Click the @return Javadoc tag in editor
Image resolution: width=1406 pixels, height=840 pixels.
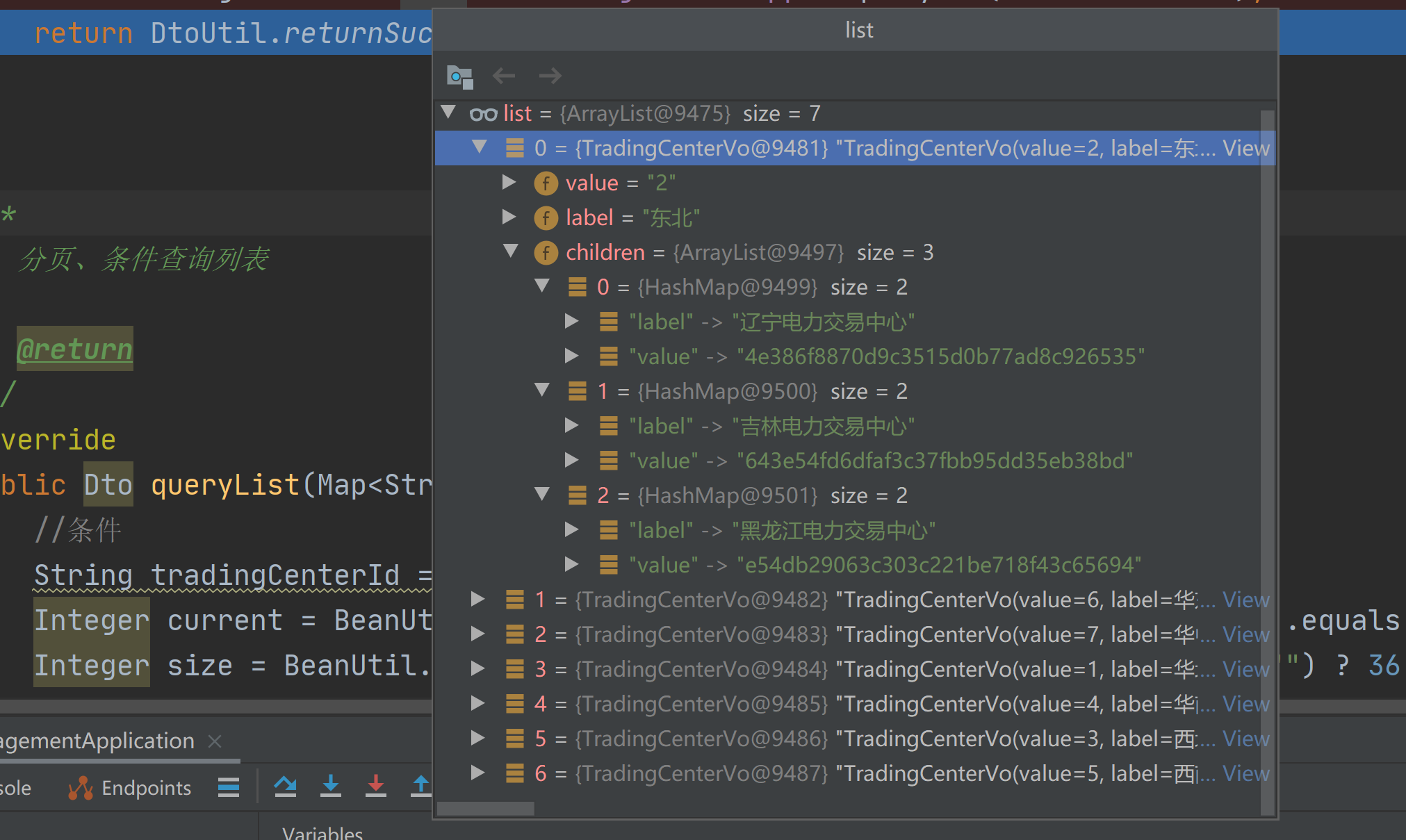coord(74,349)
